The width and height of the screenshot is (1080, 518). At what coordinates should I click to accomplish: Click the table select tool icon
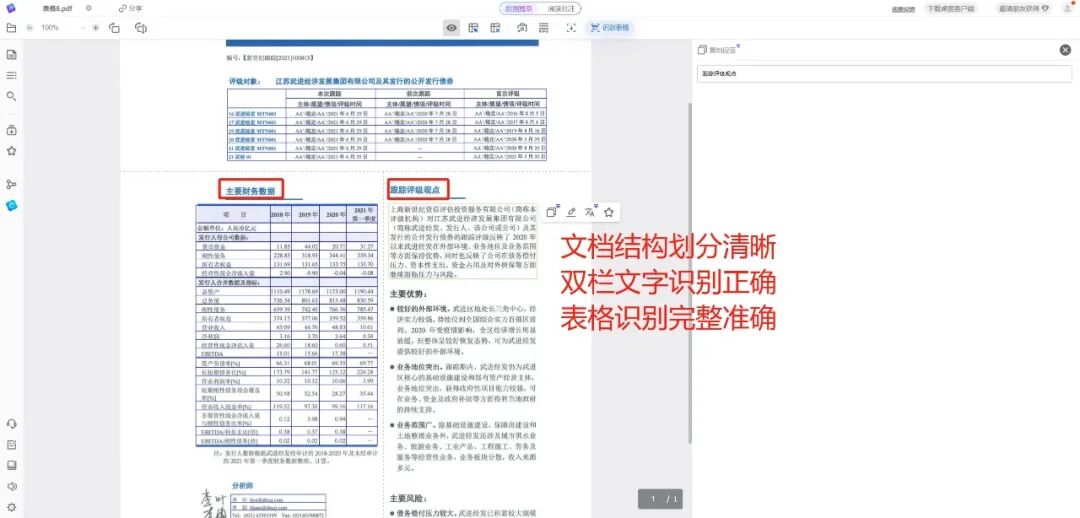(473, 28)
